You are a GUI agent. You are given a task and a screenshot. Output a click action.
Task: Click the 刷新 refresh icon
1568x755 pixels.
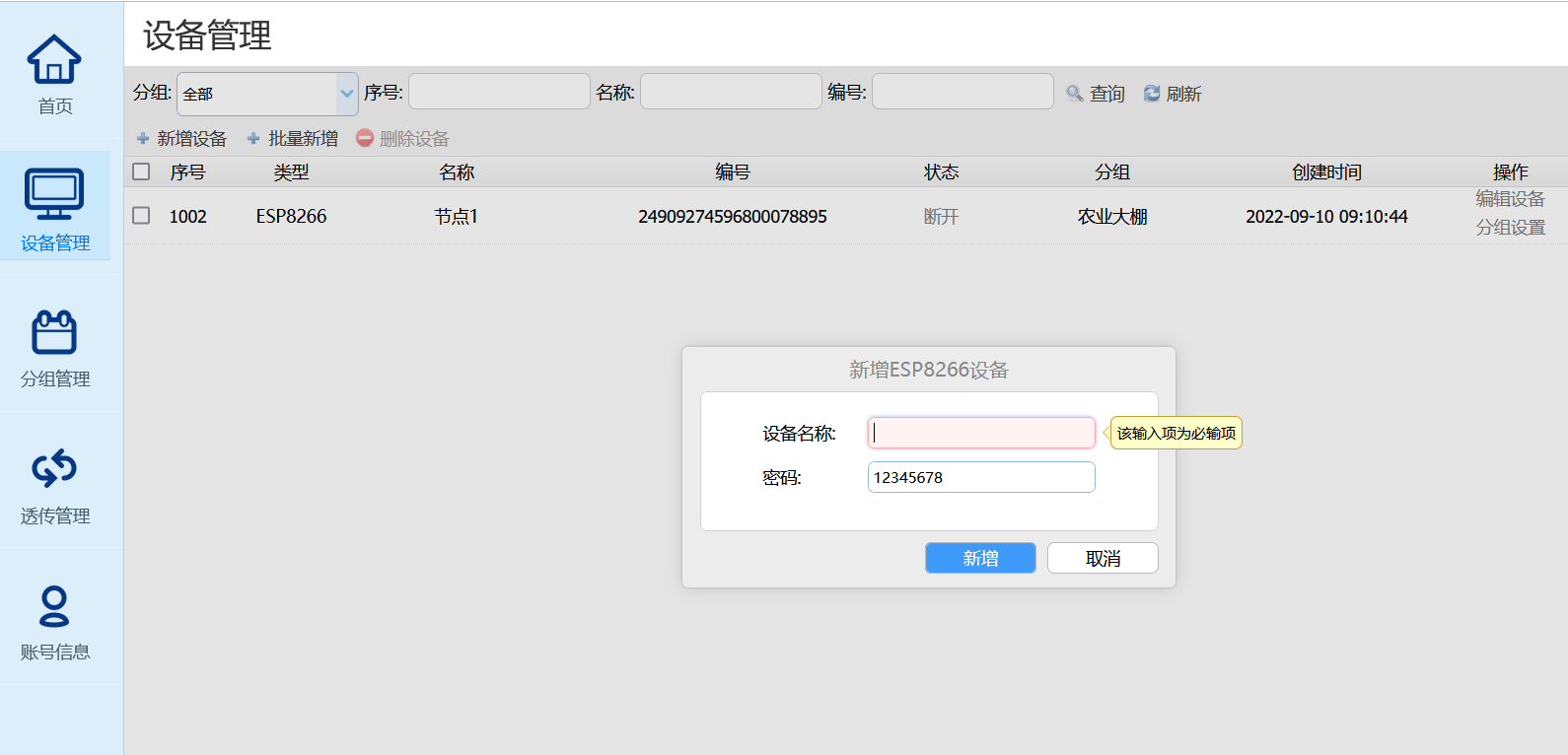[1152, 94]
